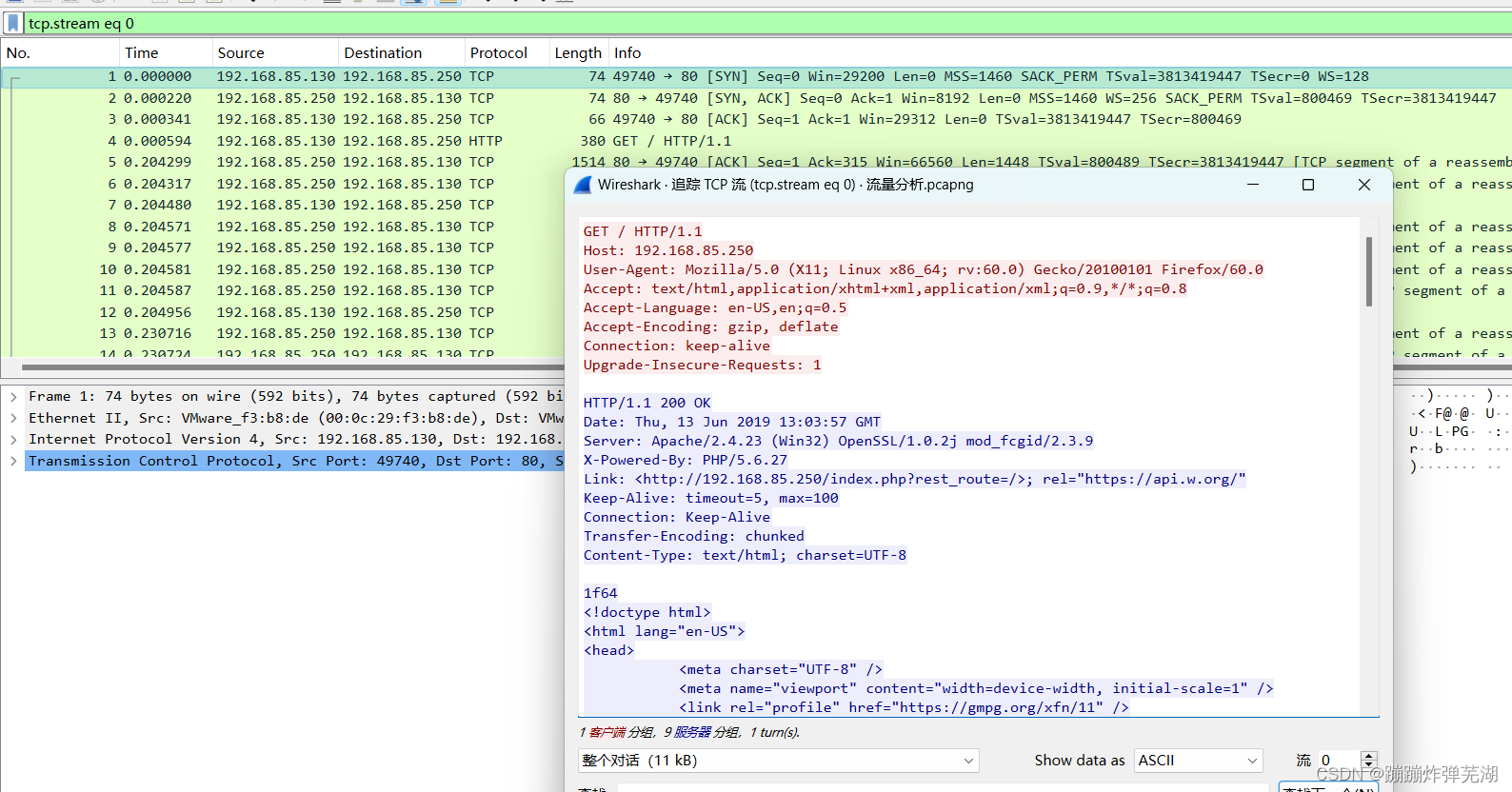Select packet 12 at time 0.204956
The width and height of the screenshot is (1512, 792).
click(283, 312)
